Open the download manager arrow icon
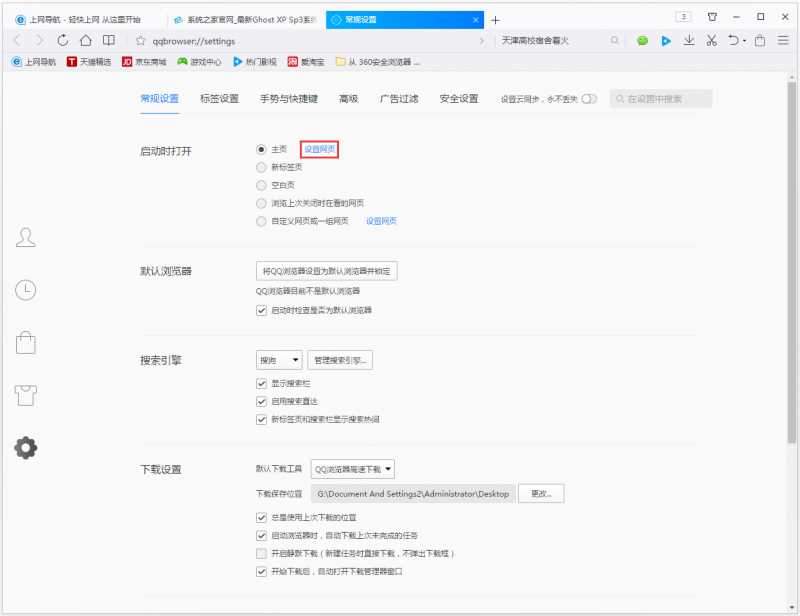The width and height of the screenshot is (800, 616). pos(690,42)
